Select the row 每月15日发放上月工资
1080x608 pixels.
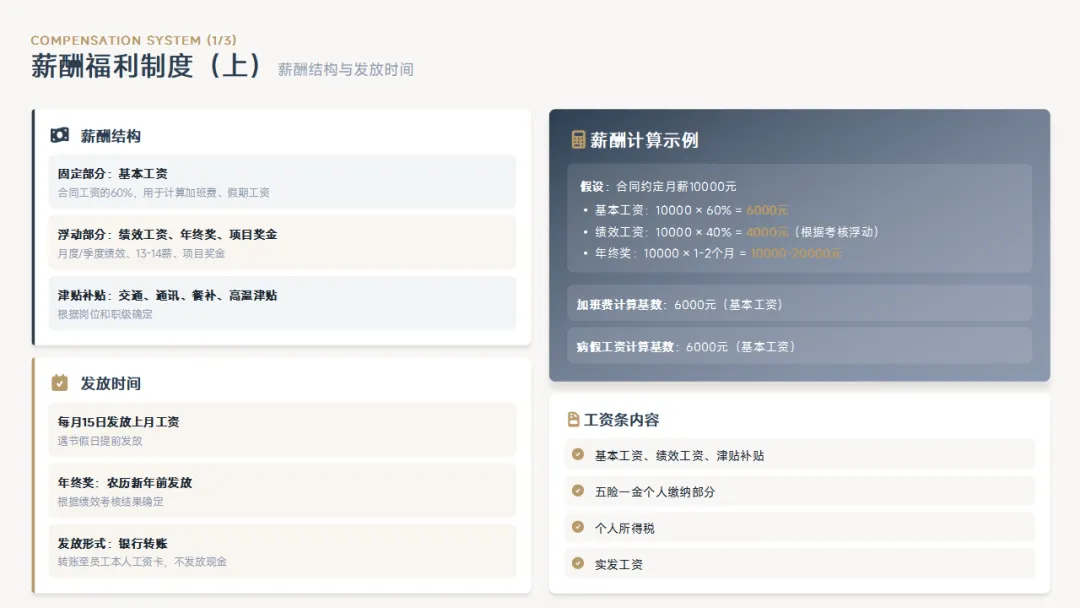(282, 430)
